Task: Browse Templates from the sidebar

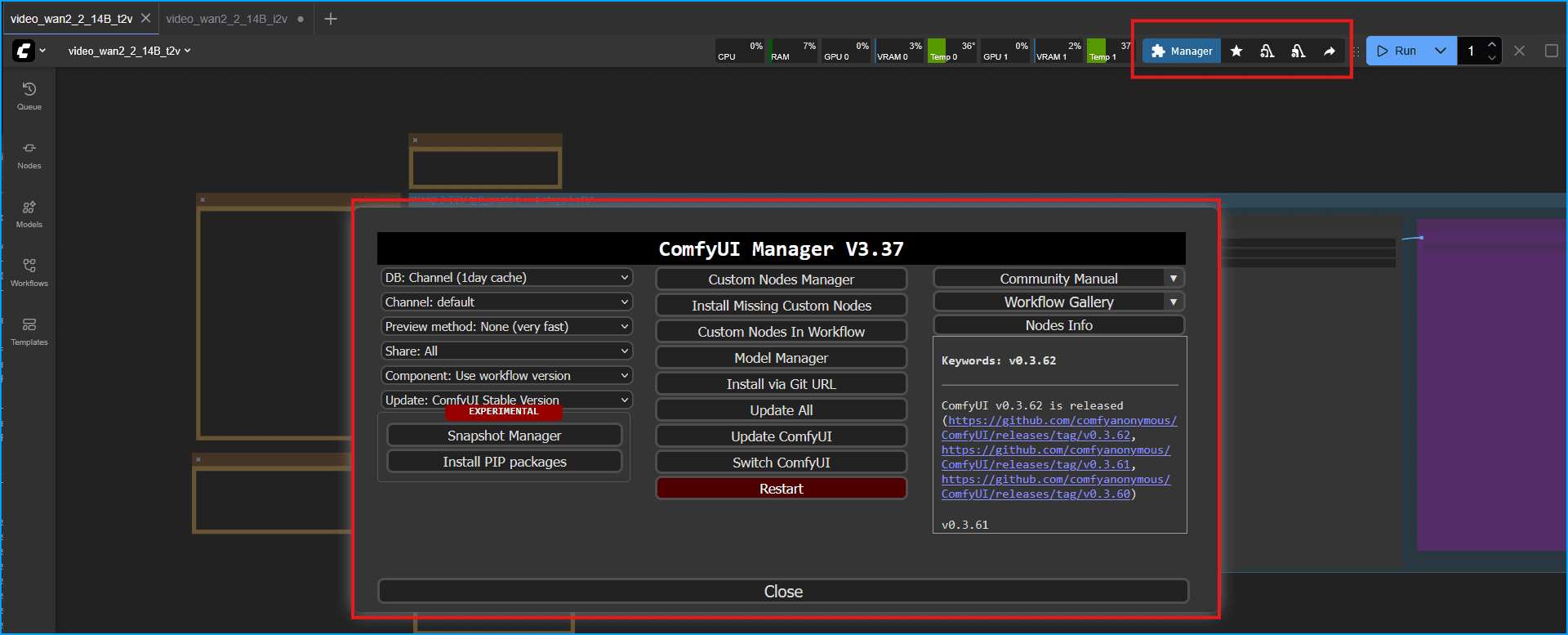Action: (x=29, y=331)
